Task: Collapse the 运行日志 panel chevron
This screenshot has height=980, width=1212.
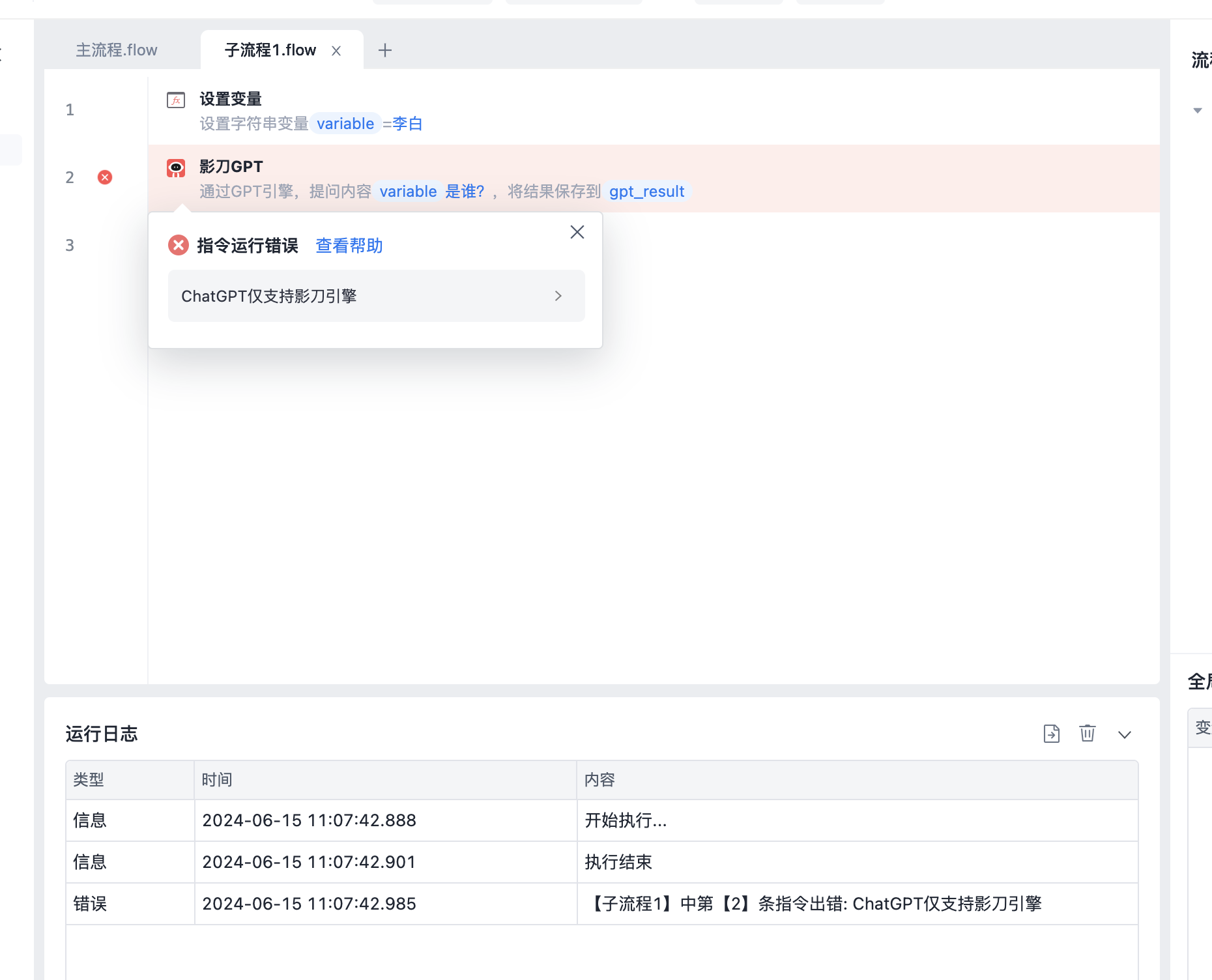Action: click(x=1124, y=734)
